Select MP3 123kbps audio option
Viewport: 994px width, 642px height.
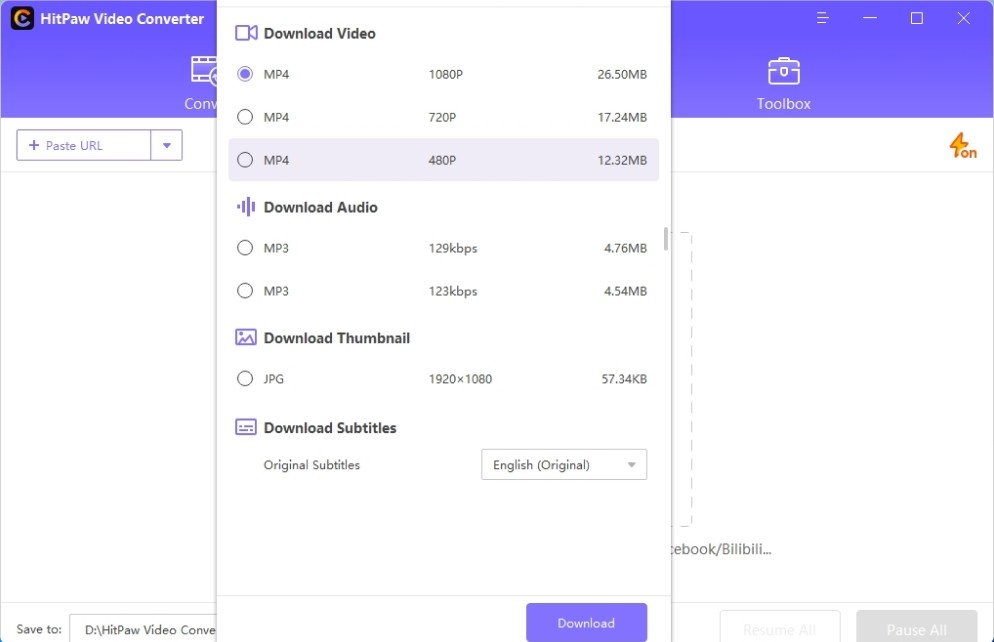(x=245, y=291)
